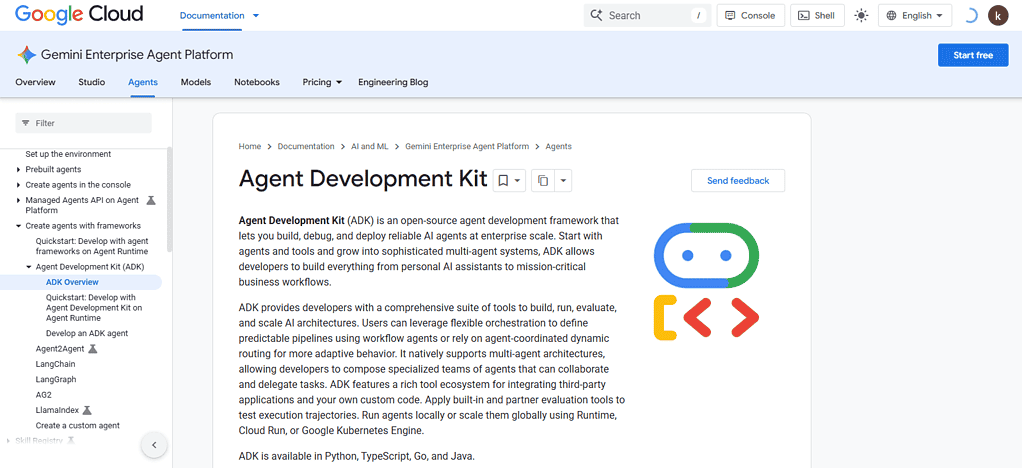
Task: Open the Documentation breadcrumb link
Action: click(x=306, y=147)
